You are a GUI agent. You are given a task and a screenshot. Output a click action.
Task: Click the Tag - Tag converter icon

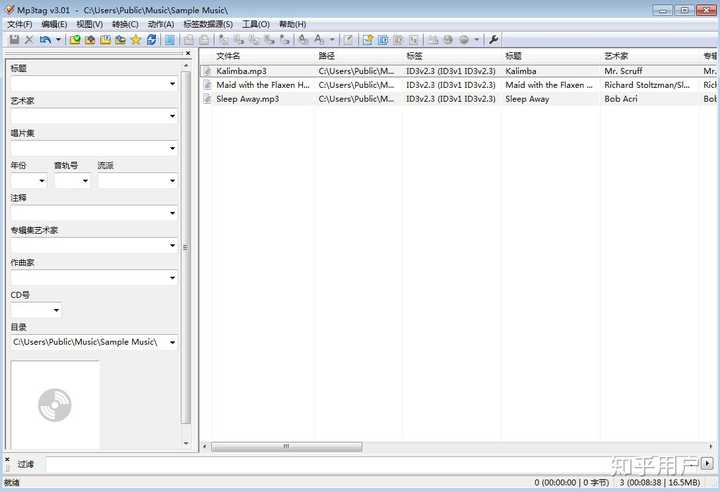pos(284,40)
